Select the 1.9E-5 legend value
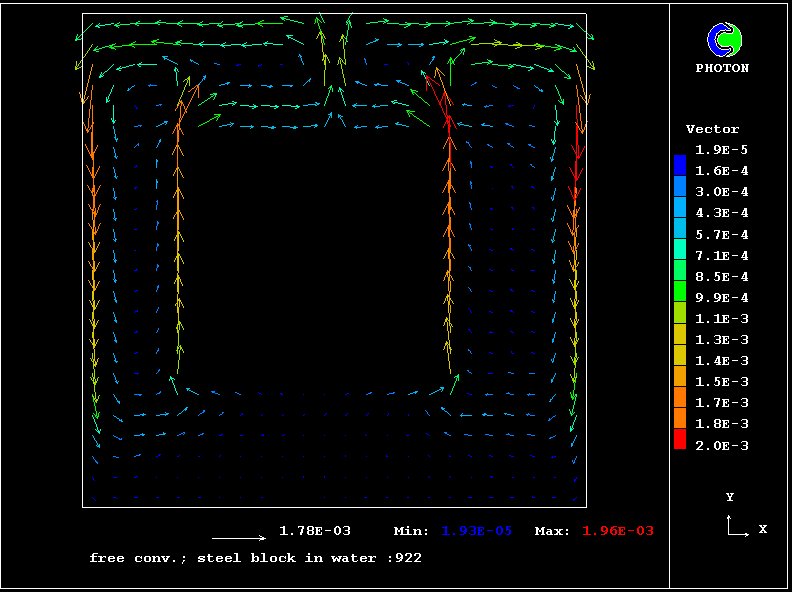792x592 pixels. [722, 150]
